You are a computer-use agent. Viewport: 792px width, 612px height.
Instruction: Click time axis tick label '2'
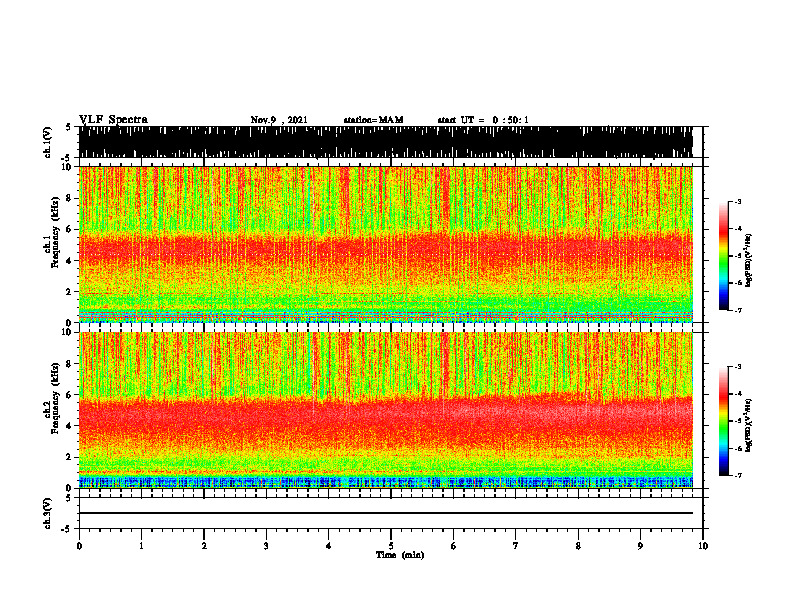(204, 546)
